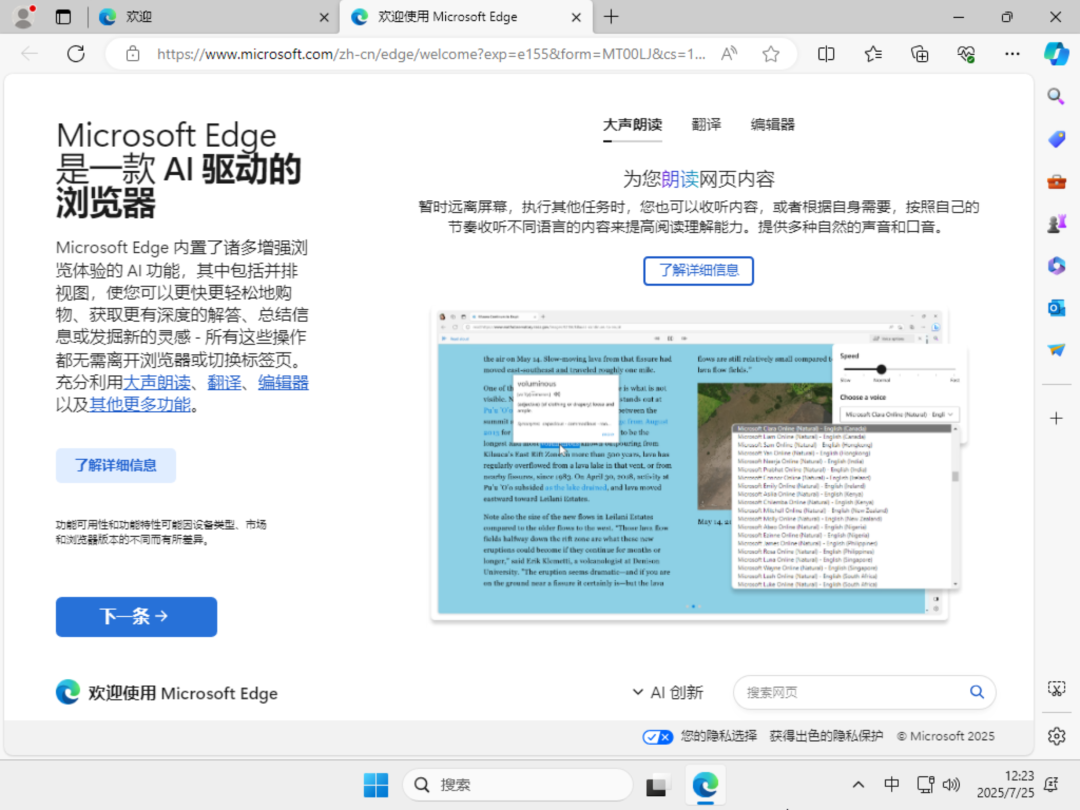The height and width of the screenshot is (810, 1080).
Task: Open tab actions menu icon
Action: [x=63, y=17]
